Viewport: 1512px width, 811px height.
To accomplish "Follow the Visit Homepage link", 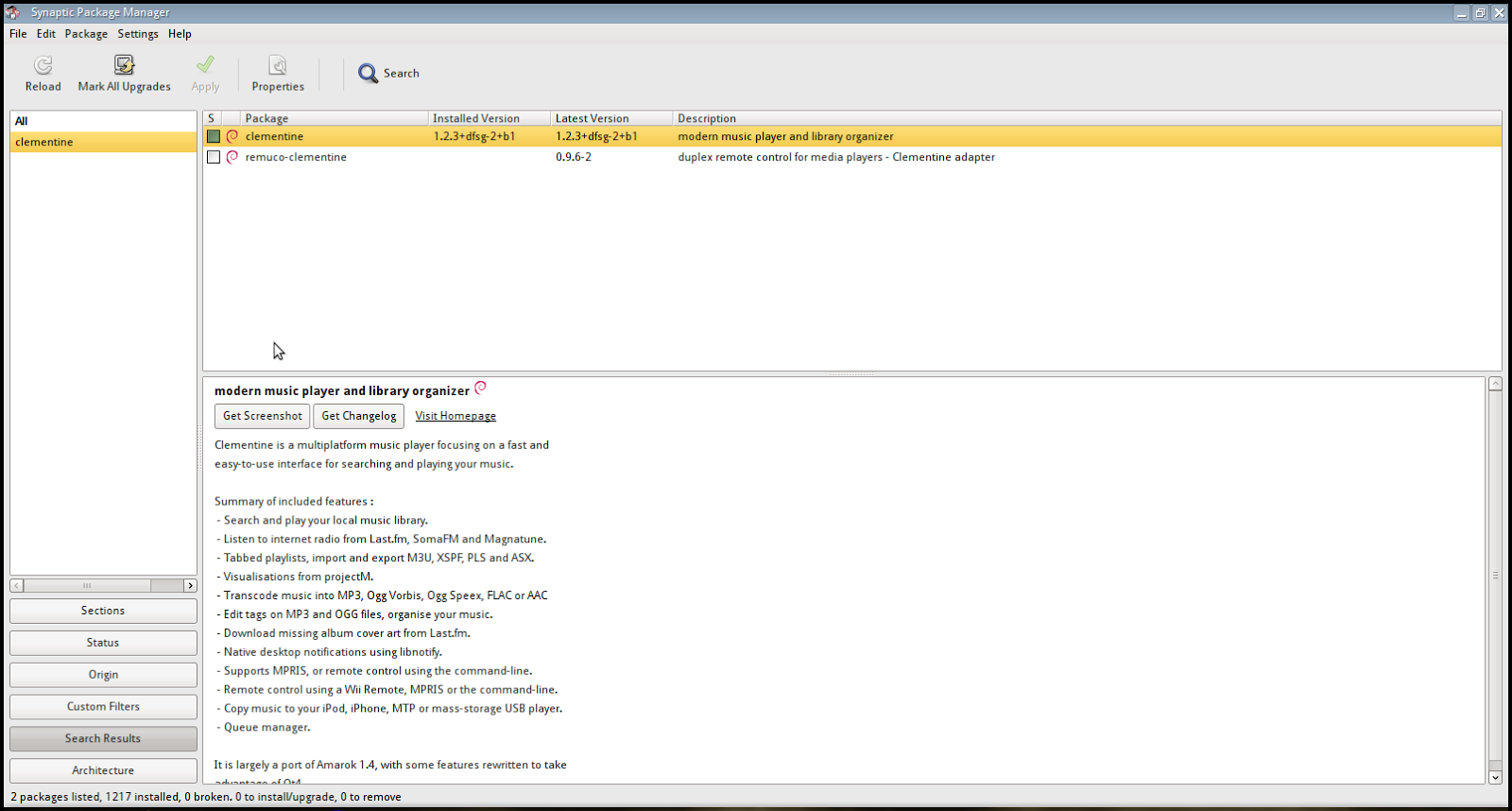I will [455, 416].
